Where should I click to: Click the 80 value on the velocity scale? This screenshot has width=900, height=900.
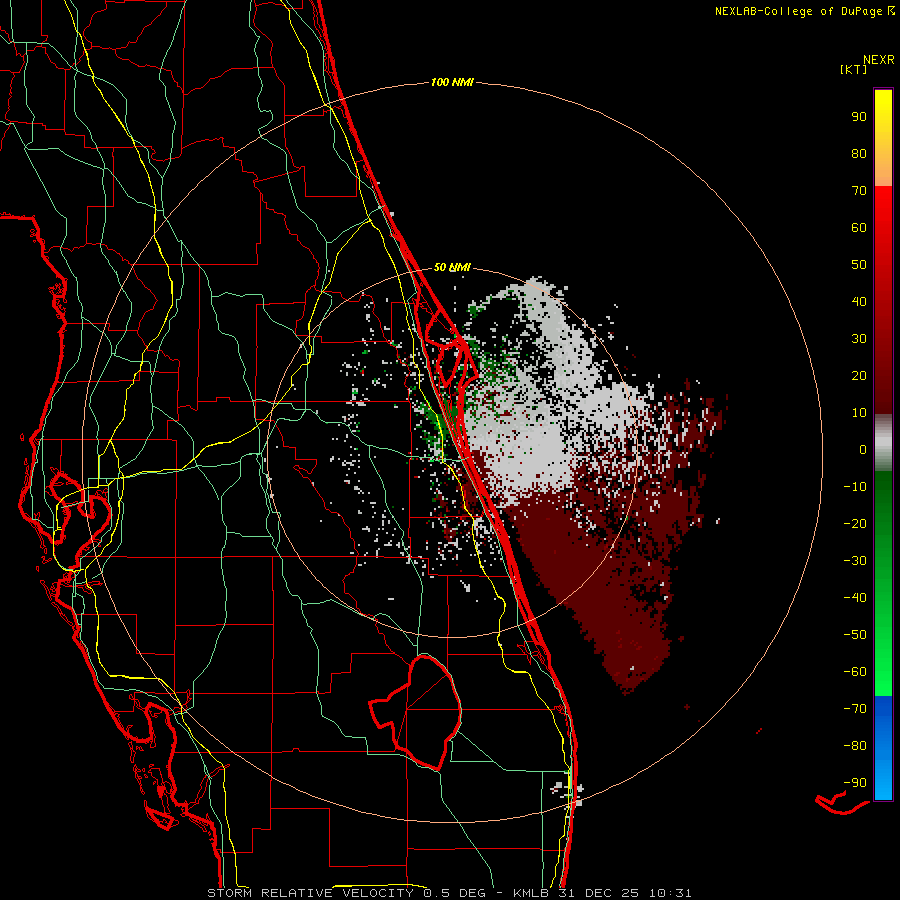pos(859,154)
